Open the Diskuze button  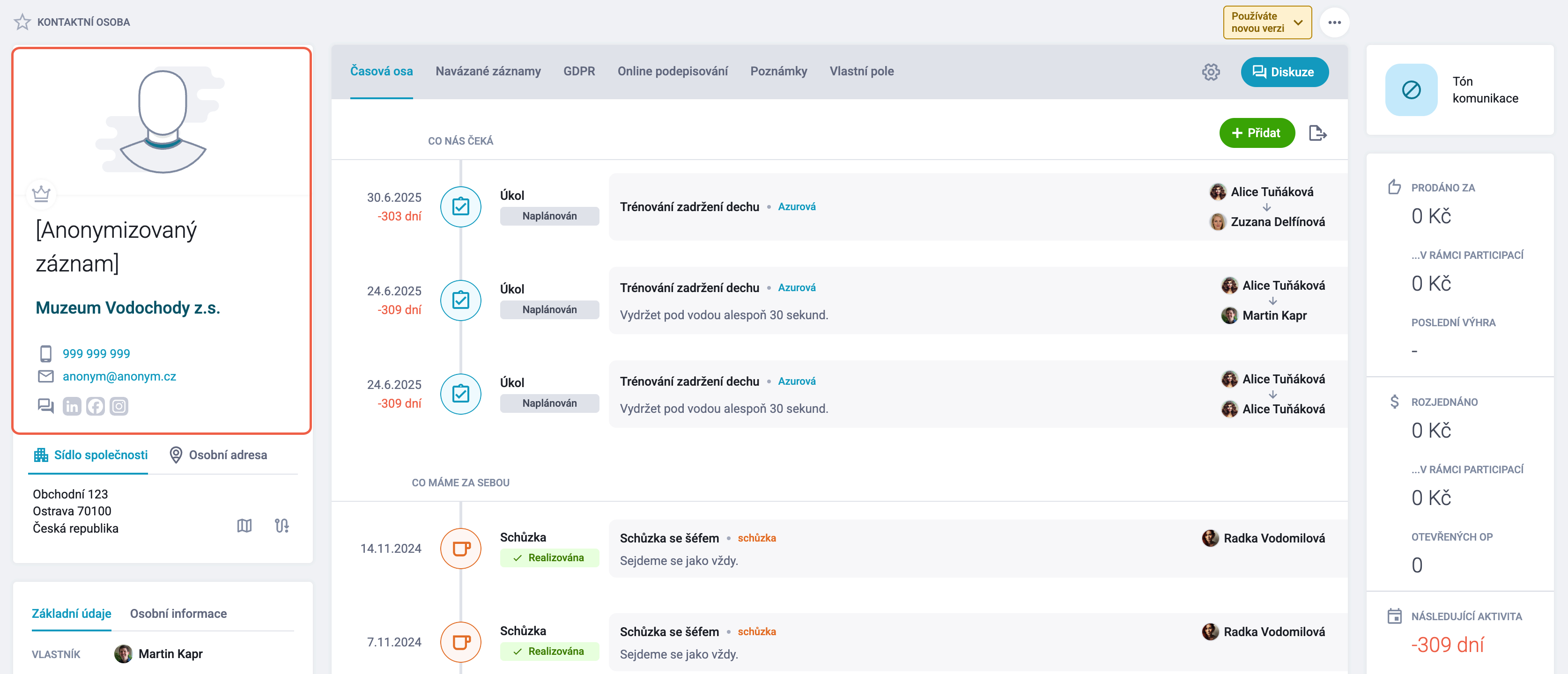[x=1284, y=72]
